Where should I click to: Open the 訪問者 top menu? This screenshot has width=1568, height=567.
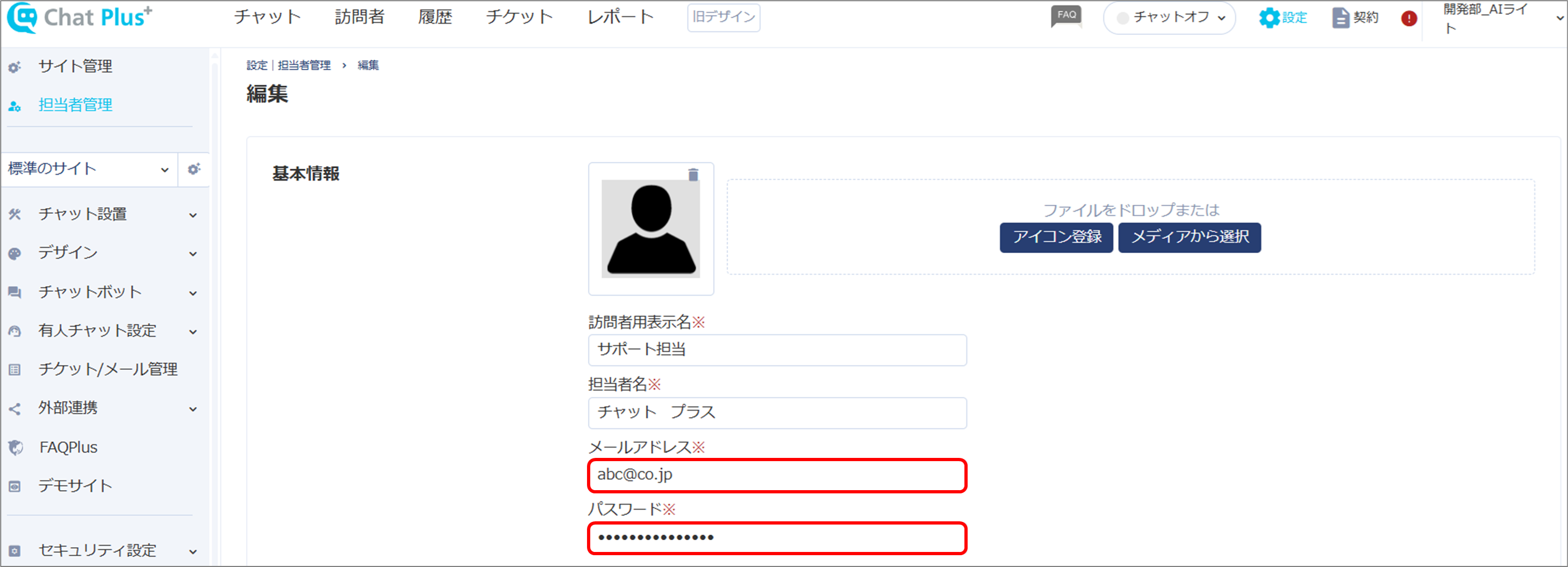360,17
